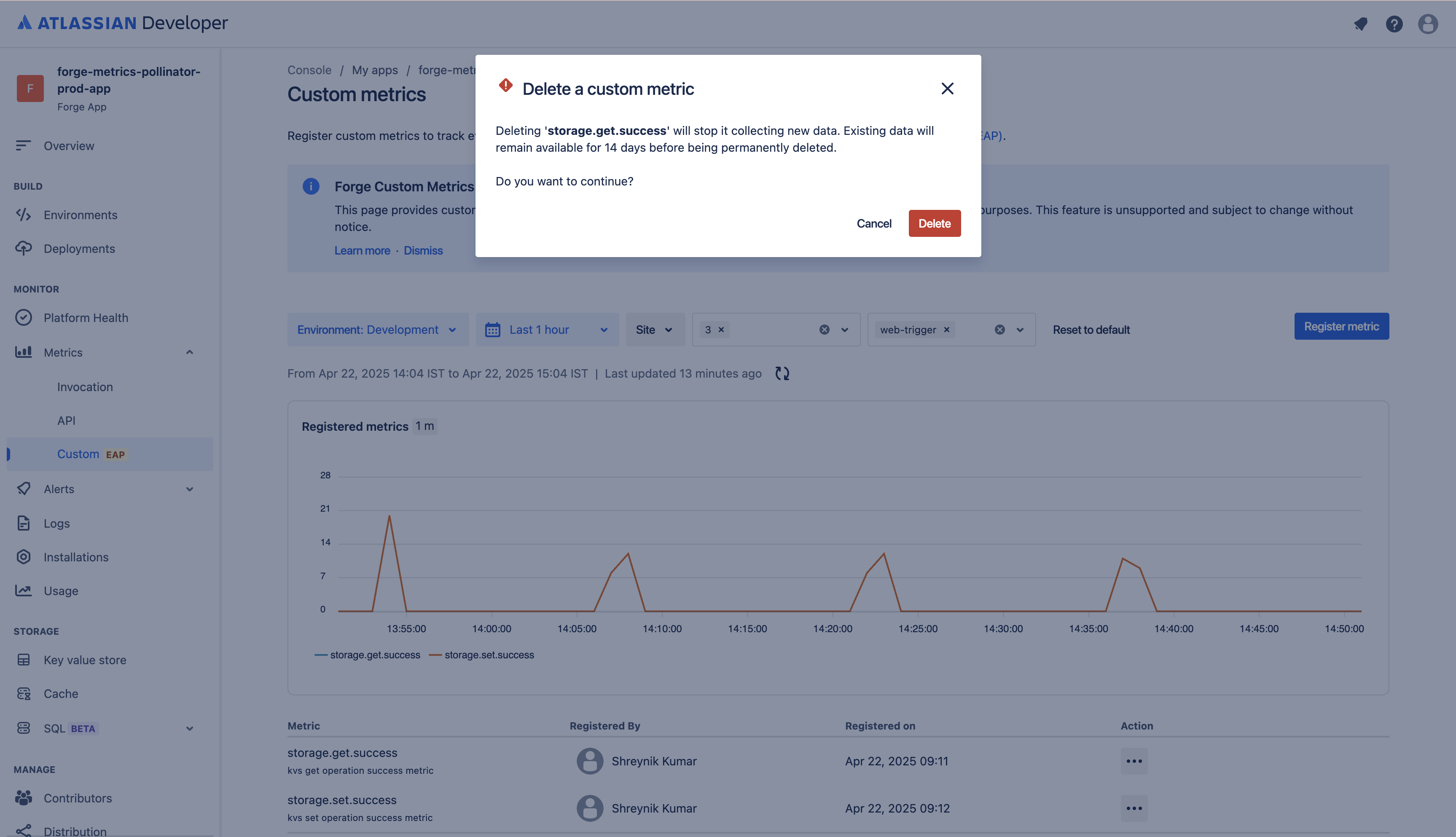Open Platform Health from the sidebar

[x=86, y=317]
